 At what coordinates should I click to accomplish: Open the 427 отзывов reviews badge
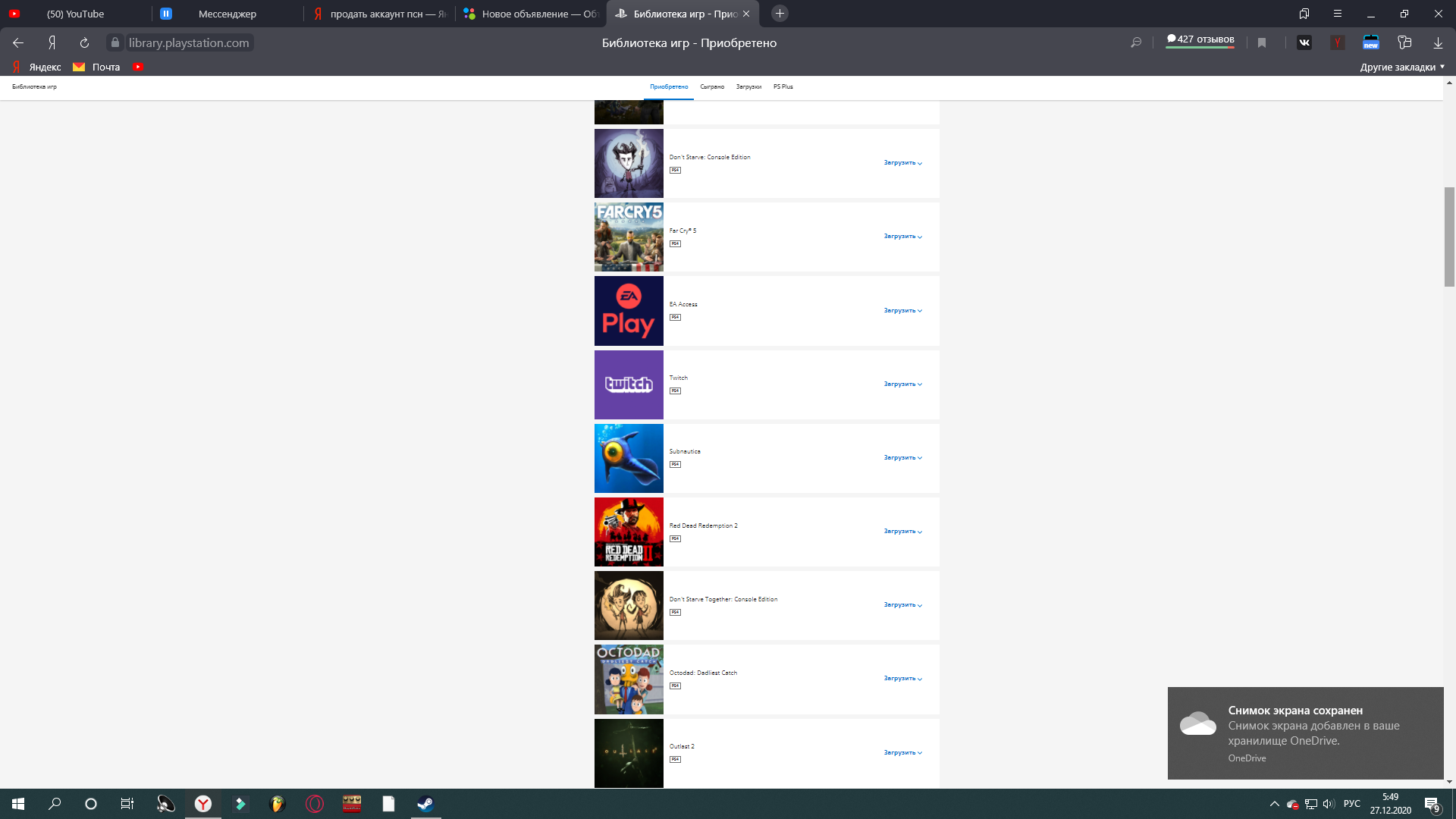coord(1200,40)
